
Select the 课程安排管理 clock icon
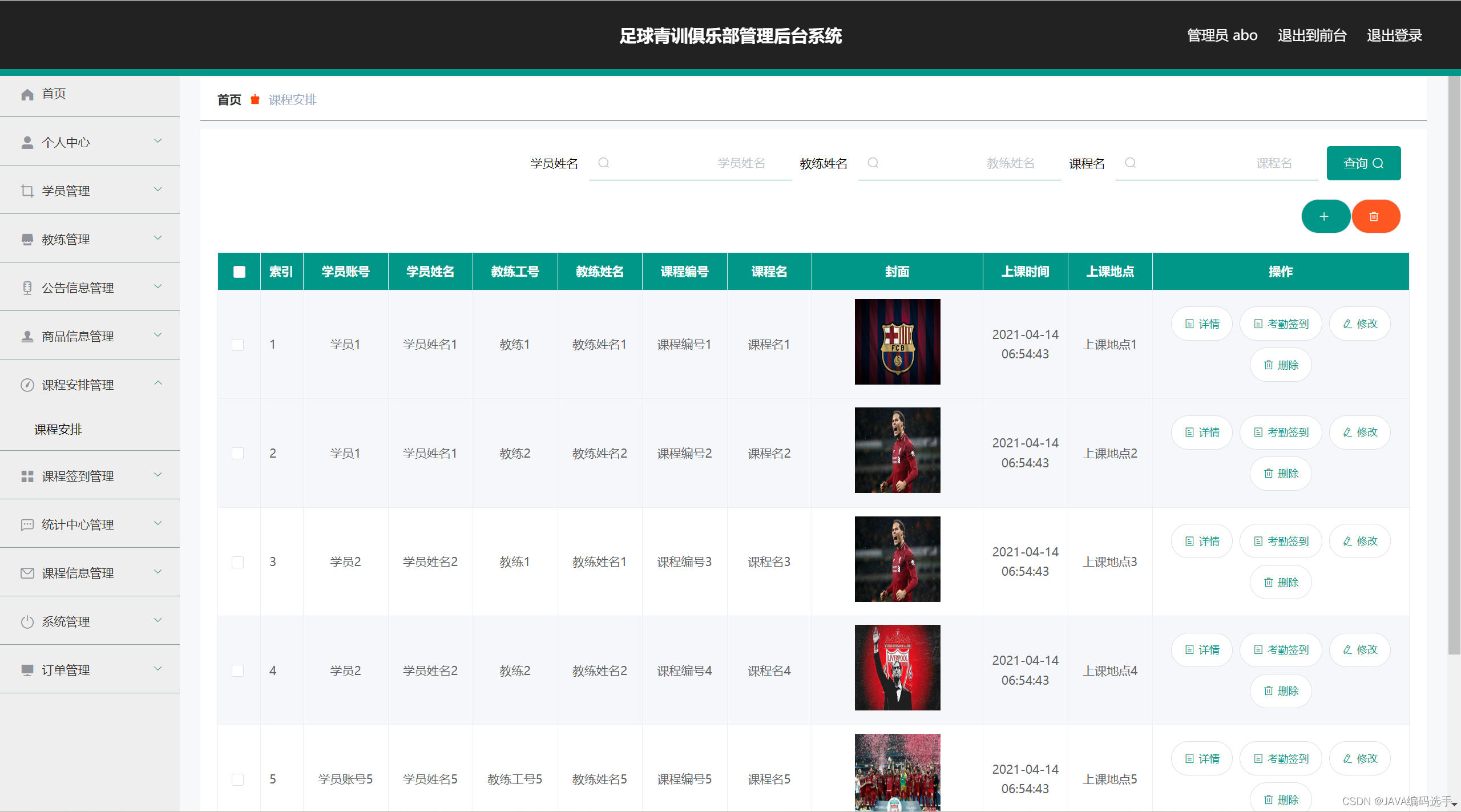click(27, 385)
